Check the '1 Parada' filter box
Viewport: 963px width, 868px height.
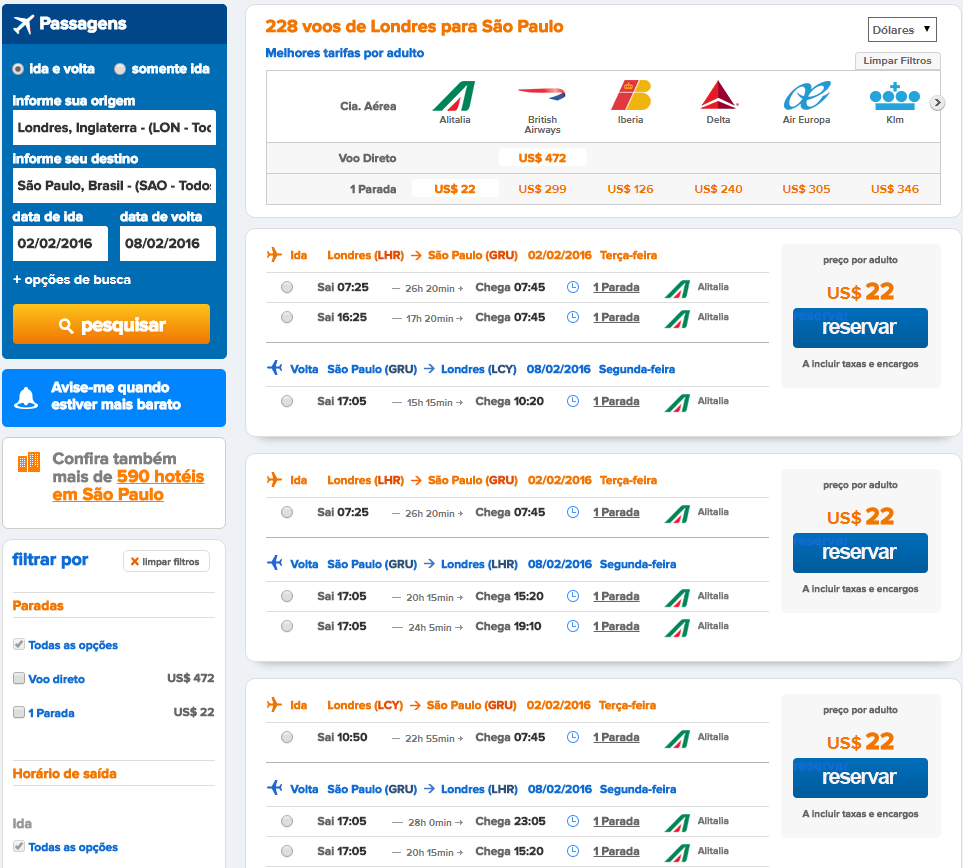coord(19,712)
